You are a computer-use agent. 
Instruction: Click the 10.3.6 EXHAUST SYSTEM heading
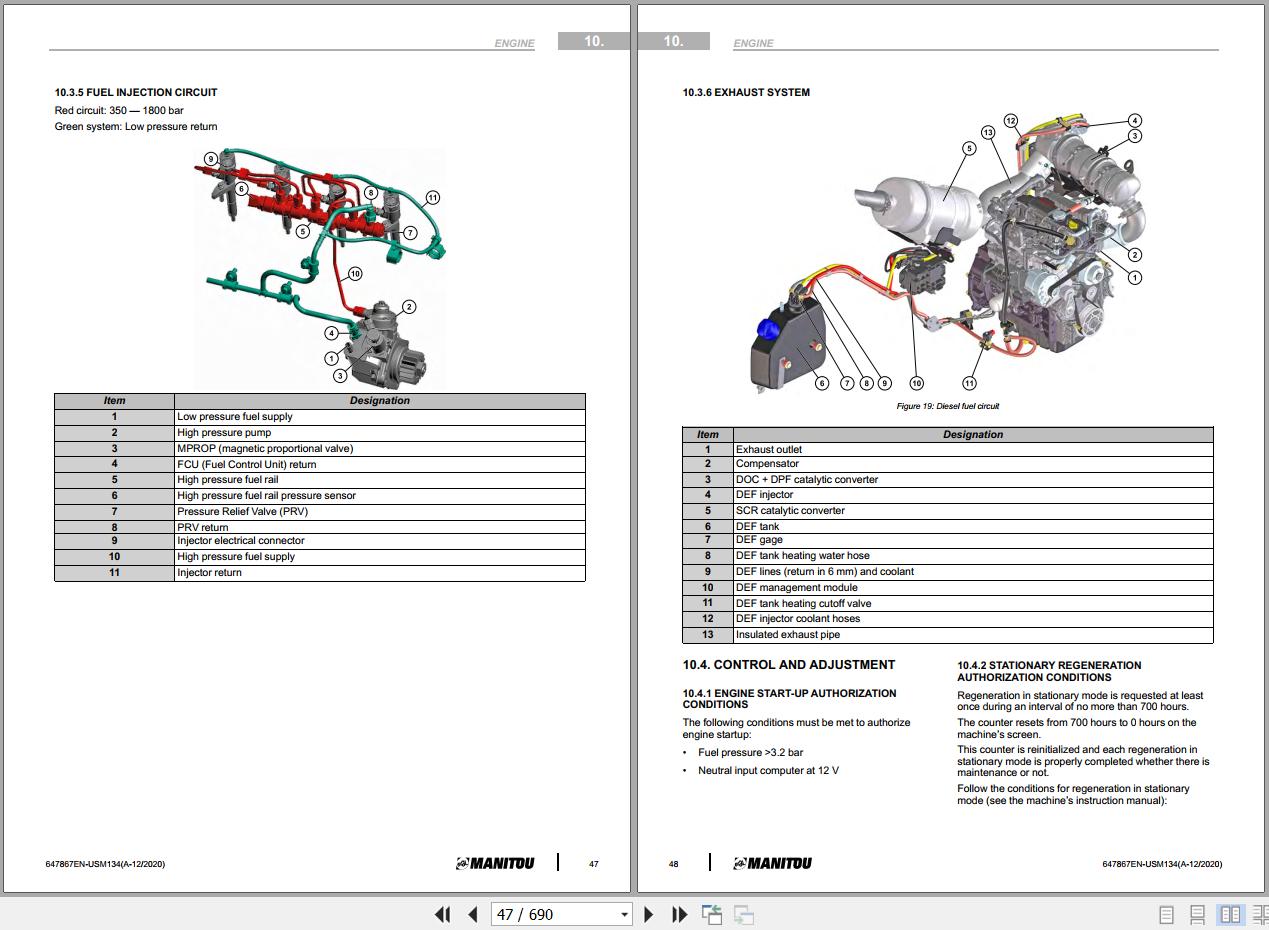(x=746, y=92)
